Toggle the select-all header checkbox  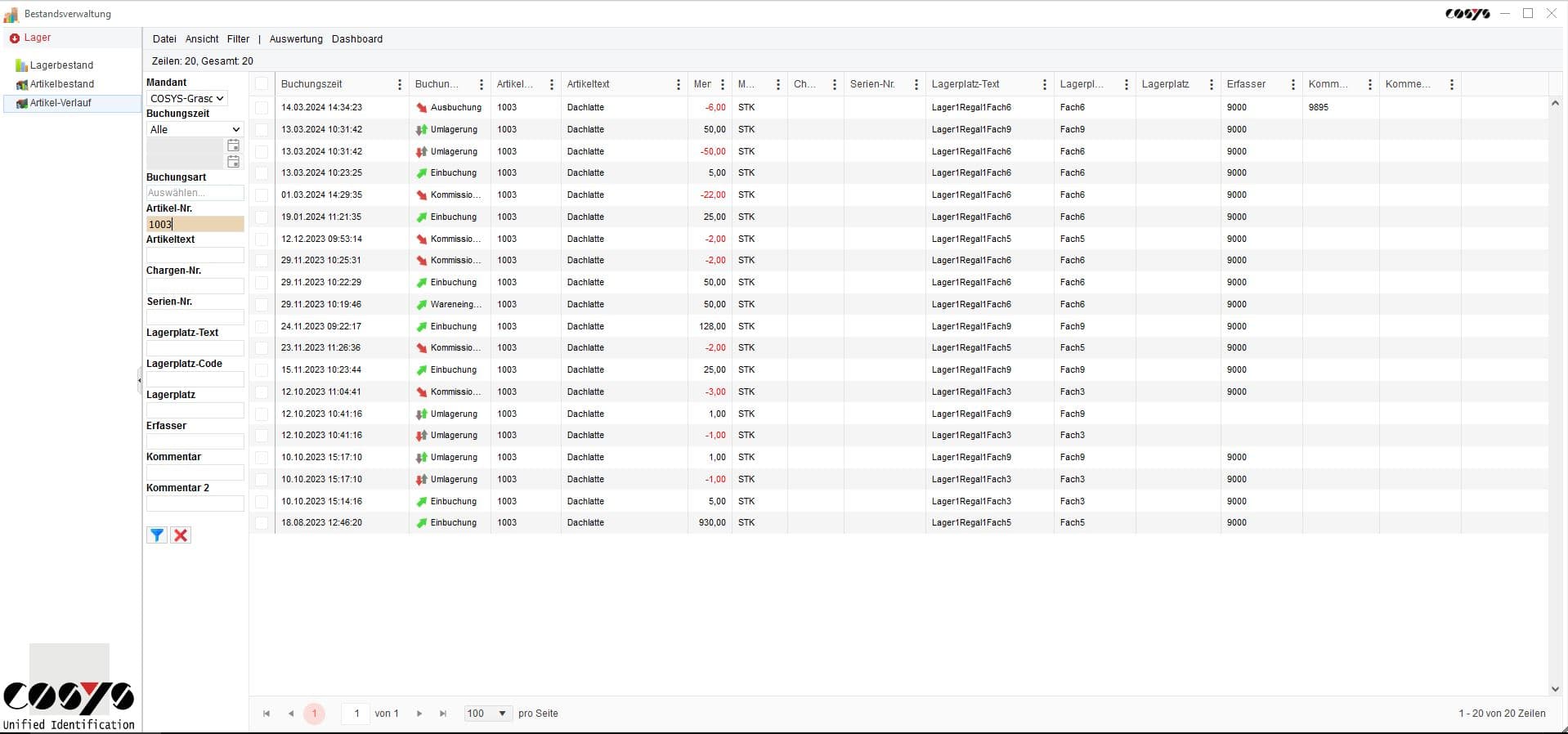tap(262, 83)
